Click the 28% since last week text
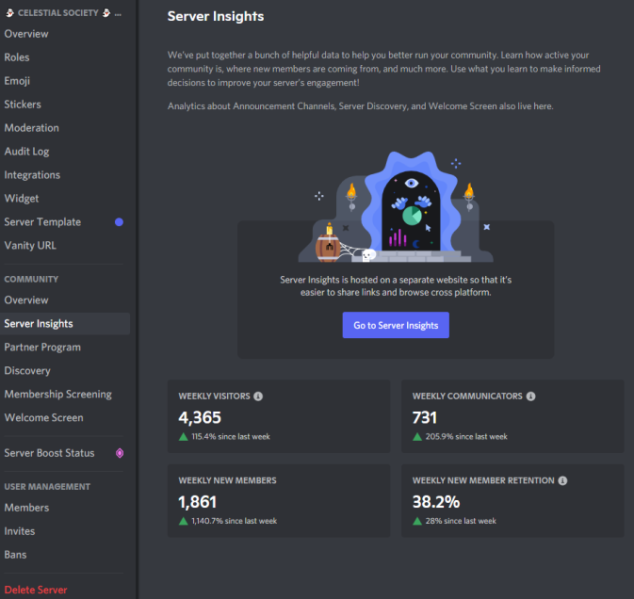Viewport: 634px width, 599px height. pos(461,521)
